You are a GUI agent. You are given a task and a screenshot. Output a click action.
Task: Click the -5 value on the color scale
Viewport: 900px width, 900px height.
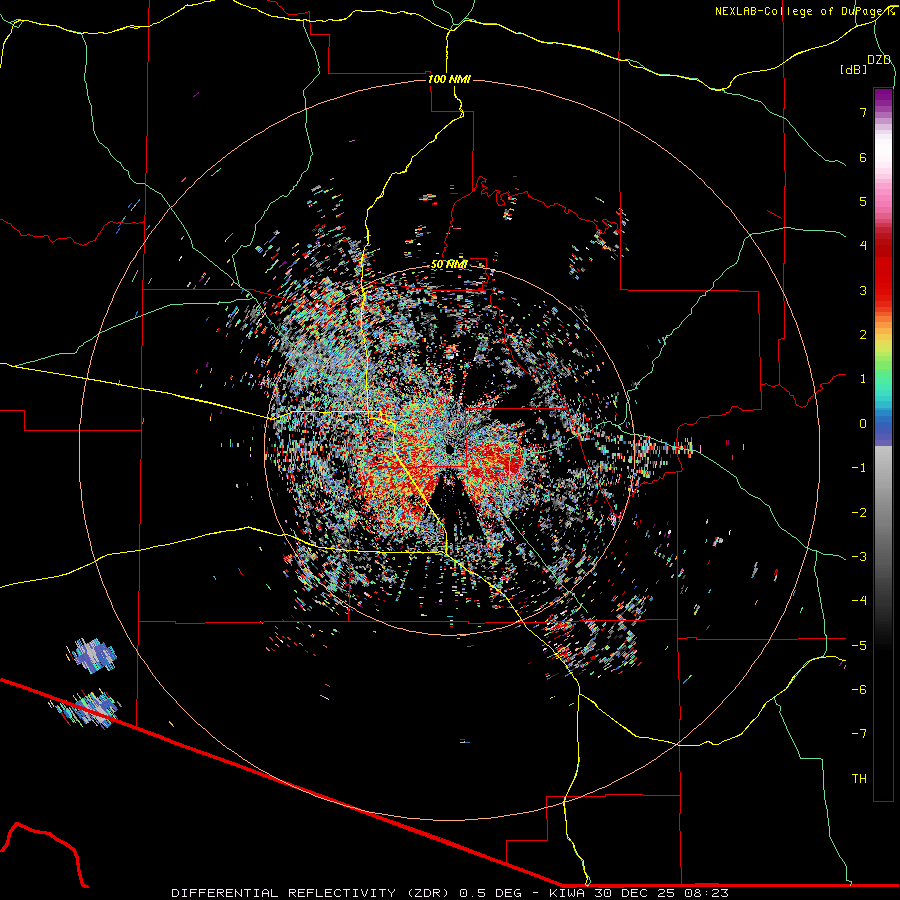[859, 646]
